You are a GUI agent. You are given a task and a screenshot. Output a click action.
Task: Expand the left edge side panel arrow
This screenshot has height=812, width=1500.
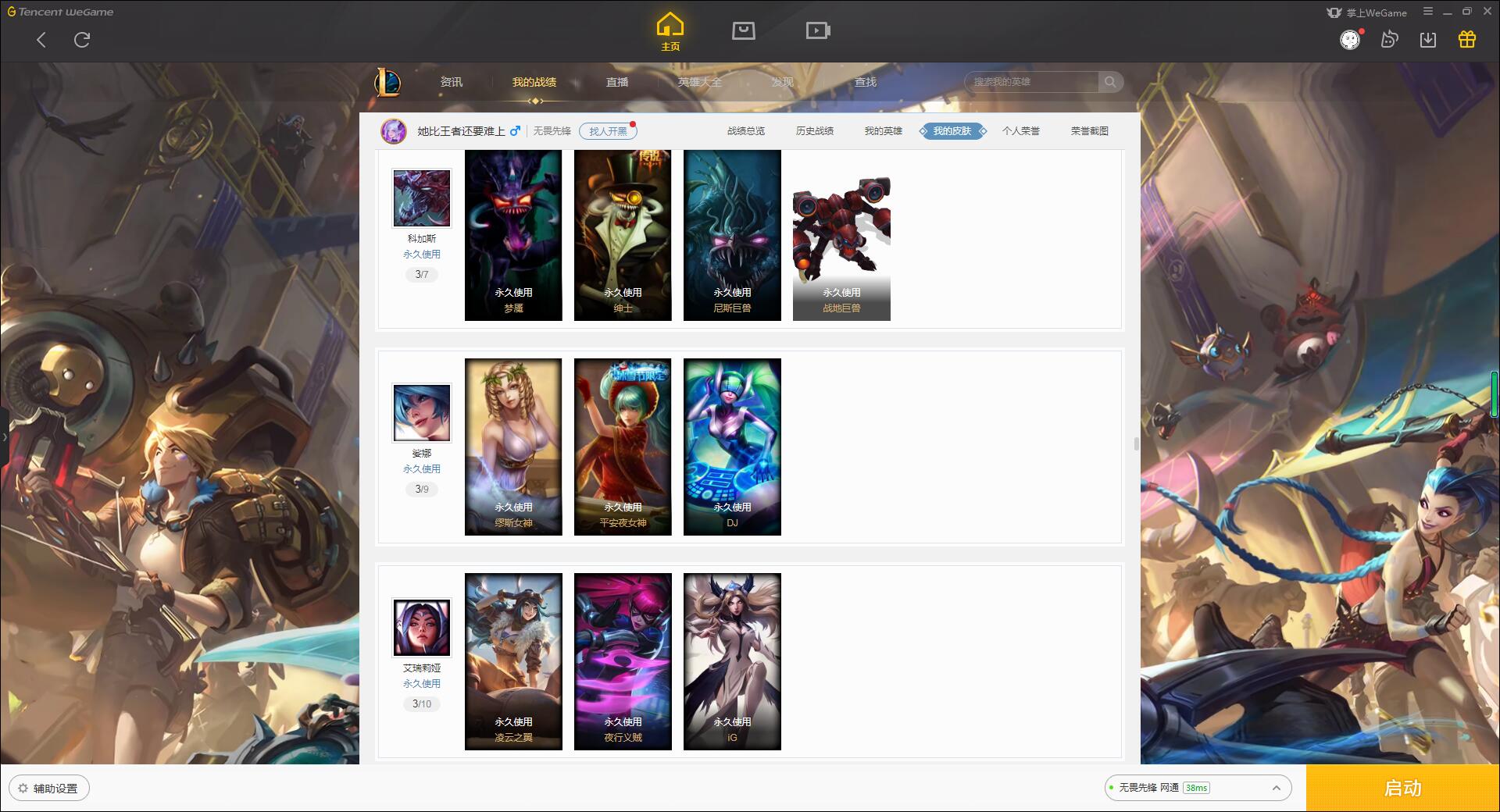(x=4, y=437)
